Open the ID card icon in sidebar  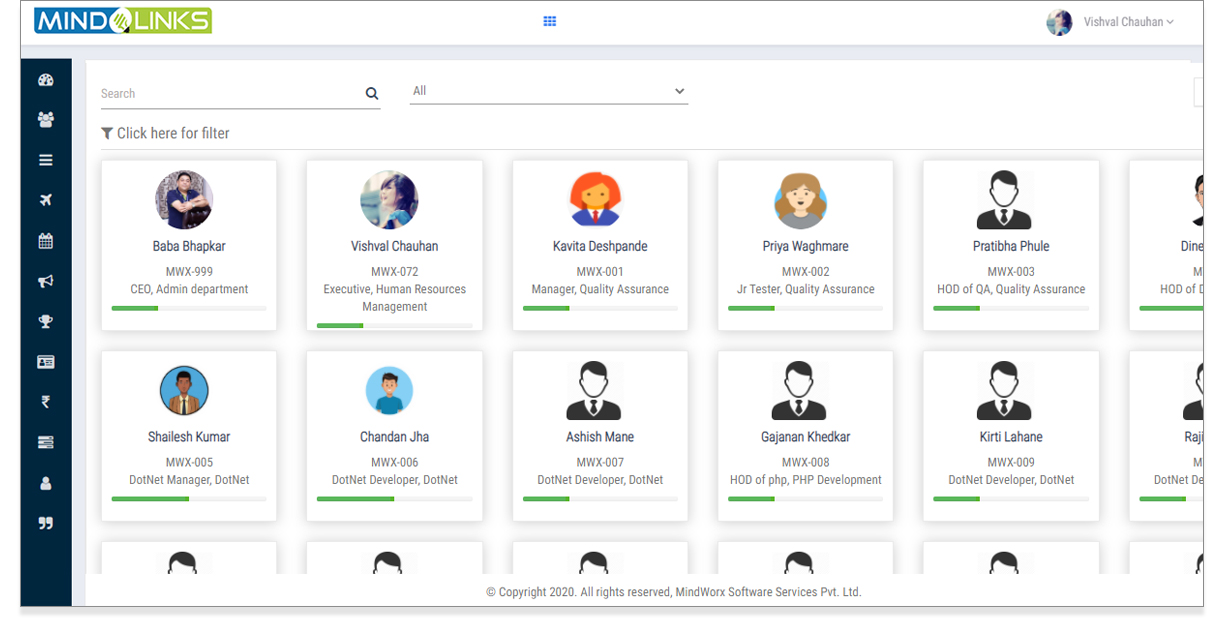click(45, 362)
